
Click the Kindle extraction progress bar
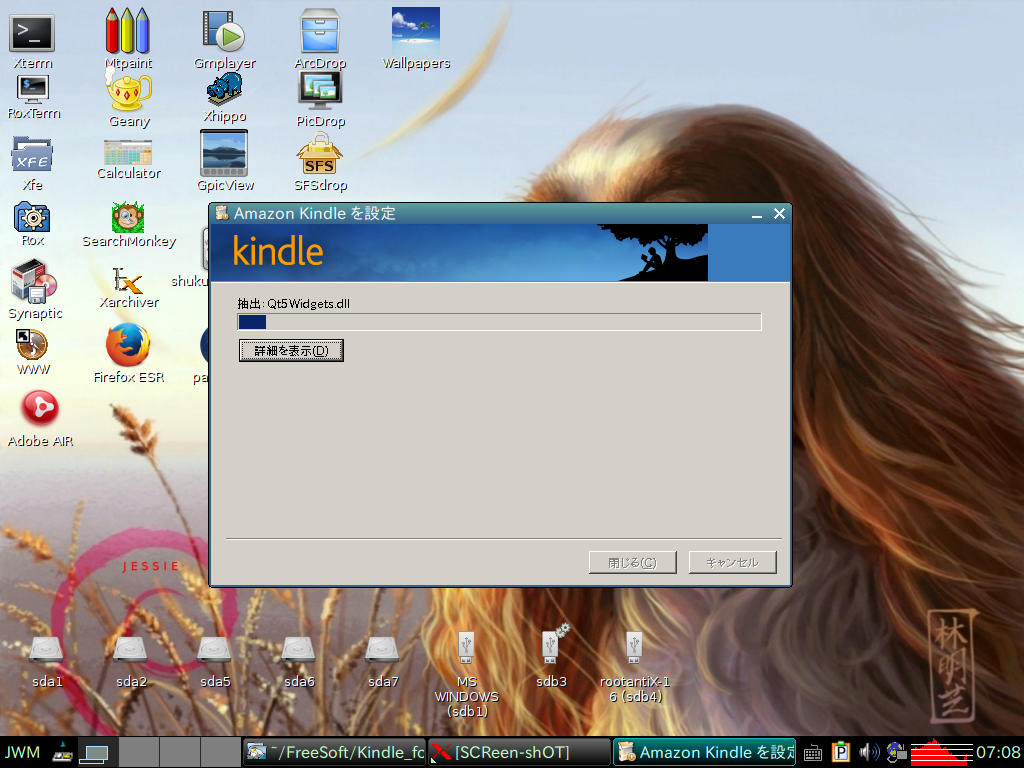point(500,322)
